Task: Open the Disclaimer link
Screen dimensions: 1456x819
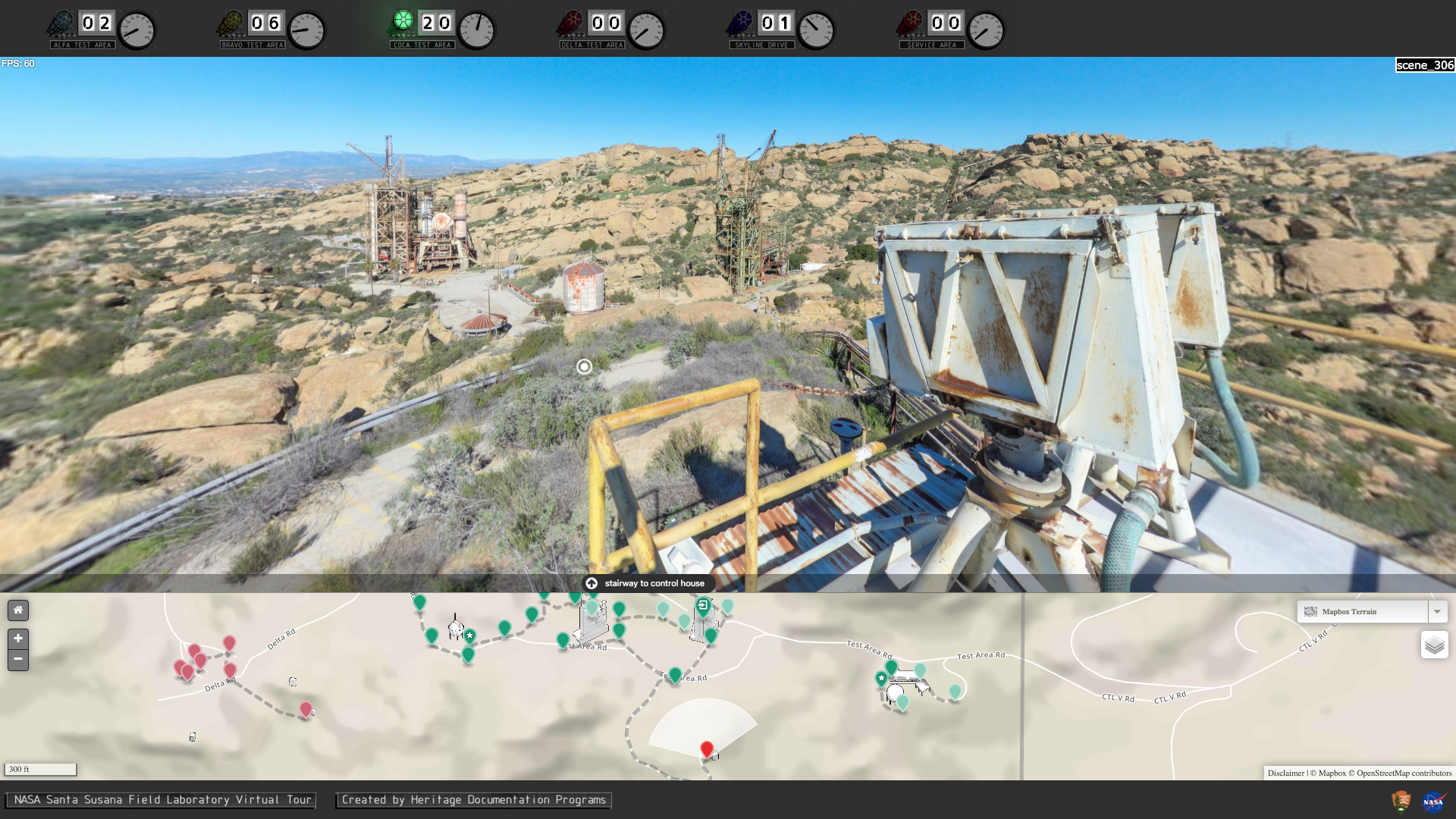Action: point(1286,773)
